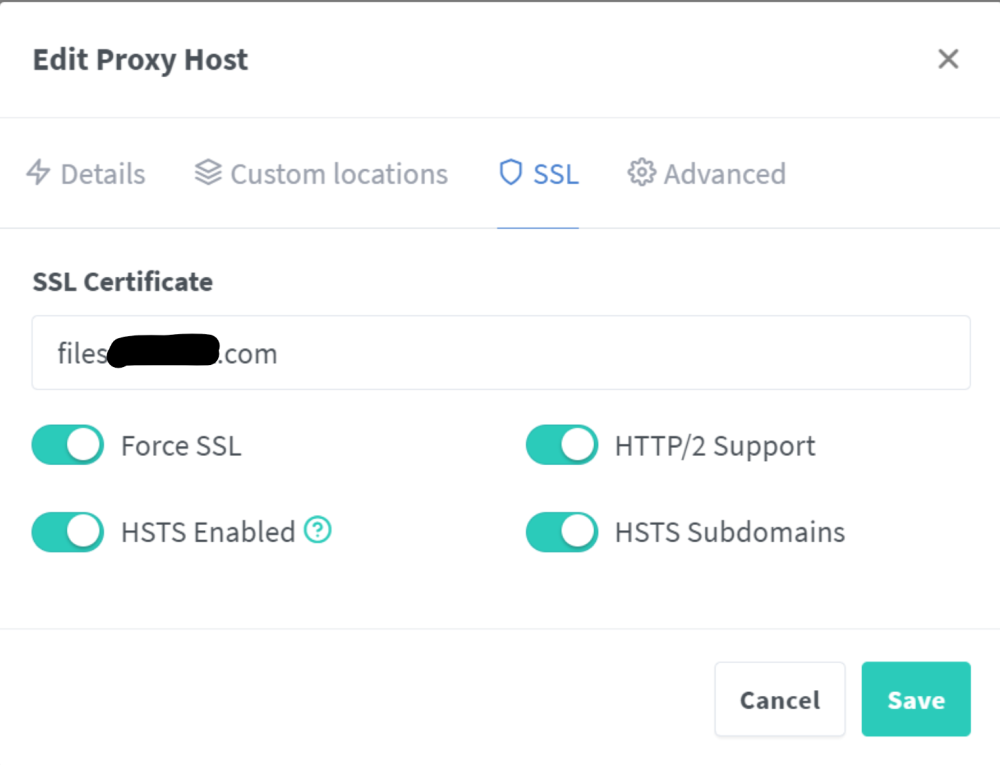
Task: Go to the Advanced tab label
Action: point(725,174)
